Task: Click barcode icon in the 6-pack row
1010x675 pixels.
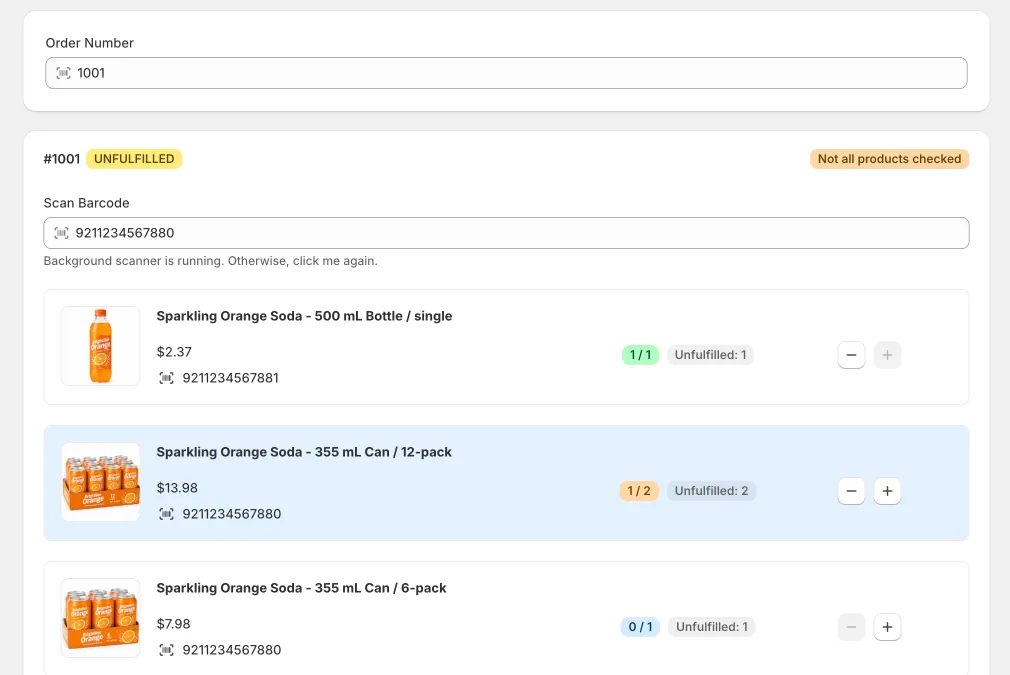Action: pos(166,650)
